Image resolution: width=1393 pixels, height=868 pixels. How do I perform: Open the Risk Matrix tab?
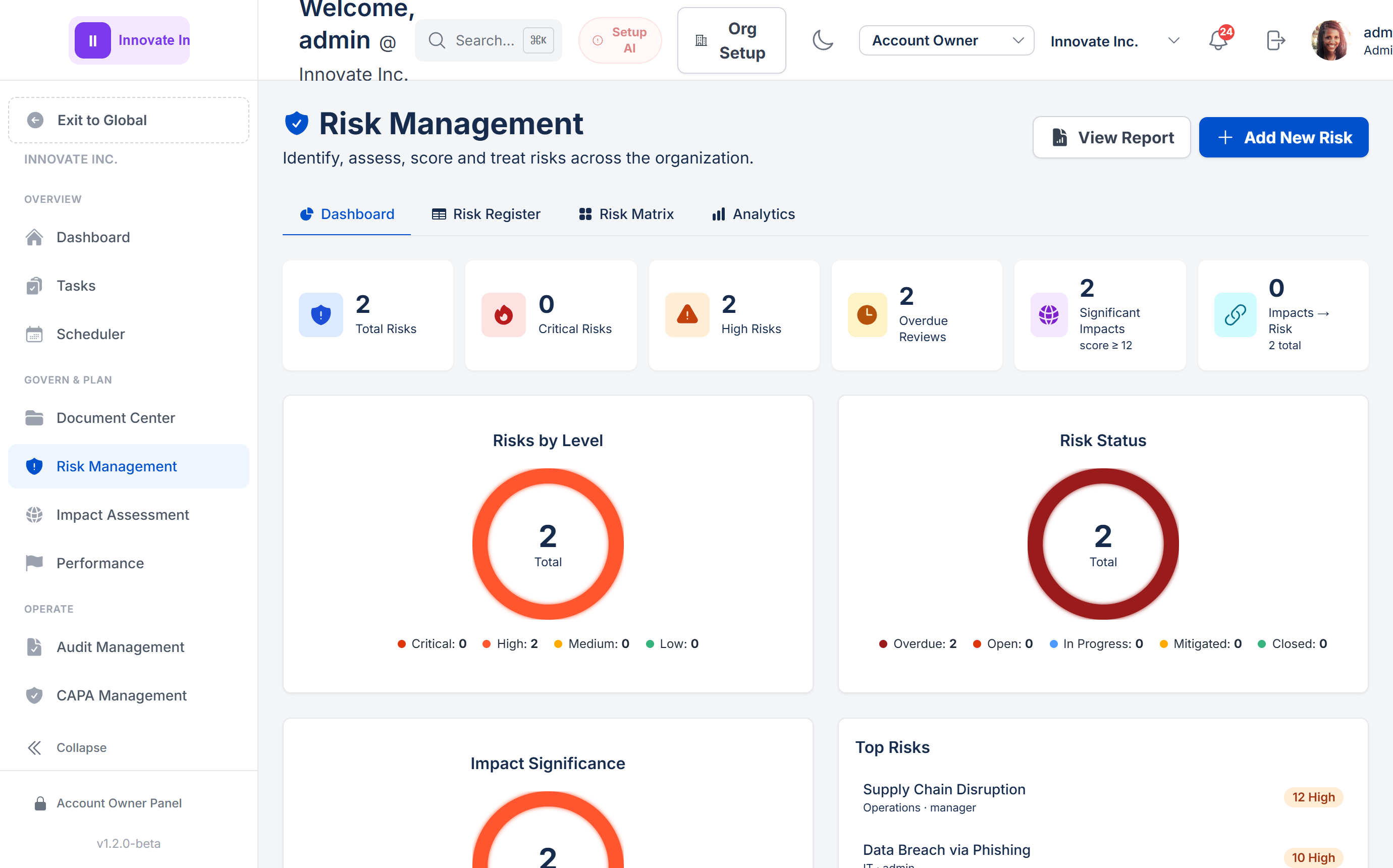[x=626, y=214]
